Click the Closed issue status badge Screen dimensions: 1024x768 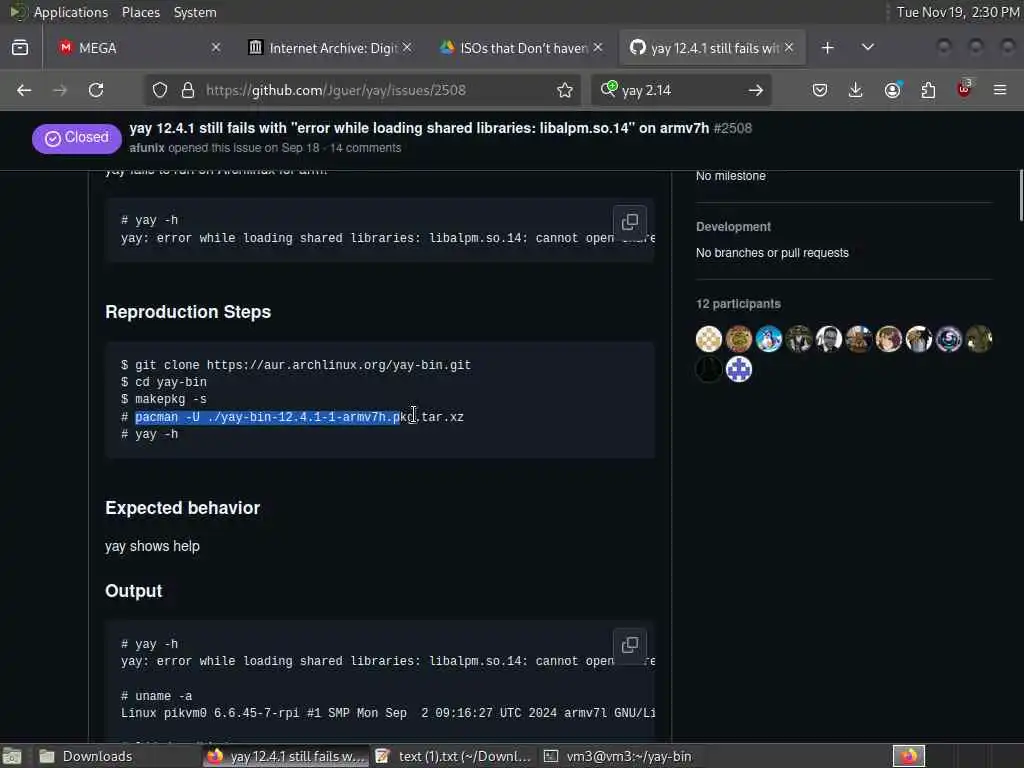pyautogui.click(x=76, y=138)
